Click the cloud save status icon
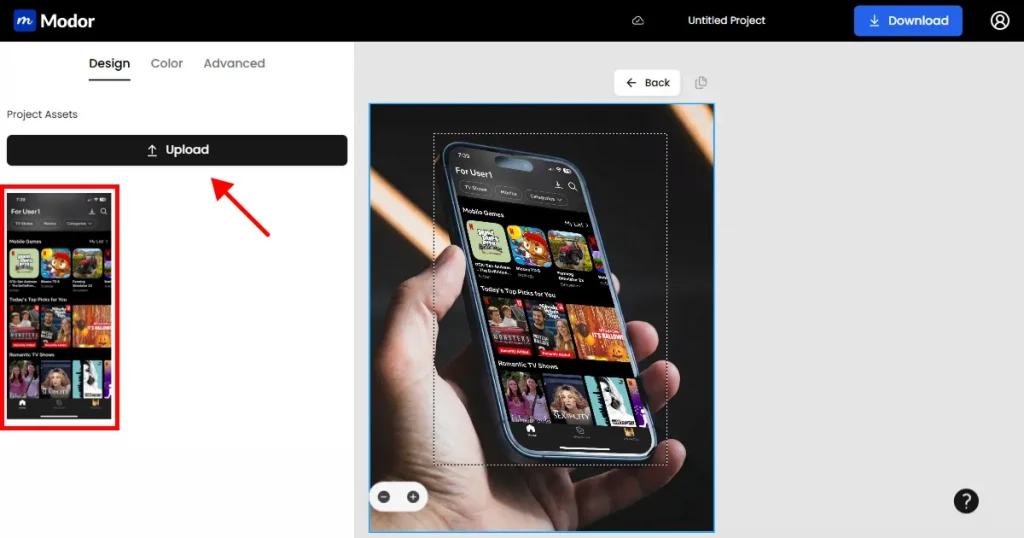 click(638, 20)
